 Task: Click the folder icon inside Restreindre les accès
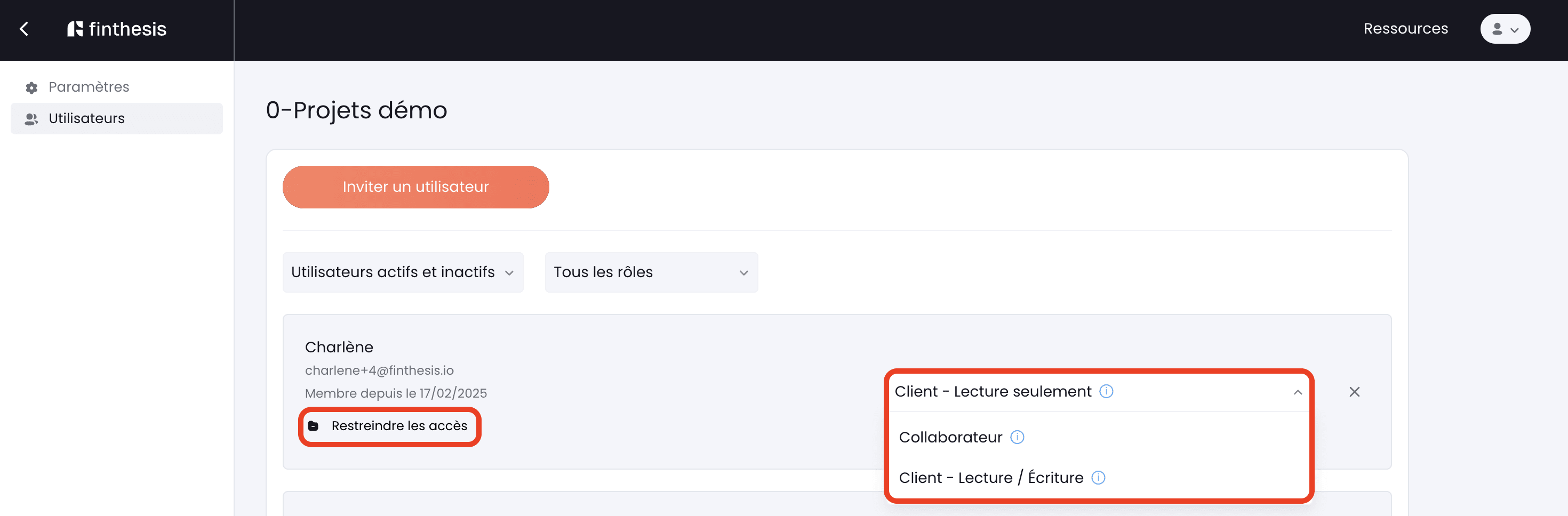point(314,426)
